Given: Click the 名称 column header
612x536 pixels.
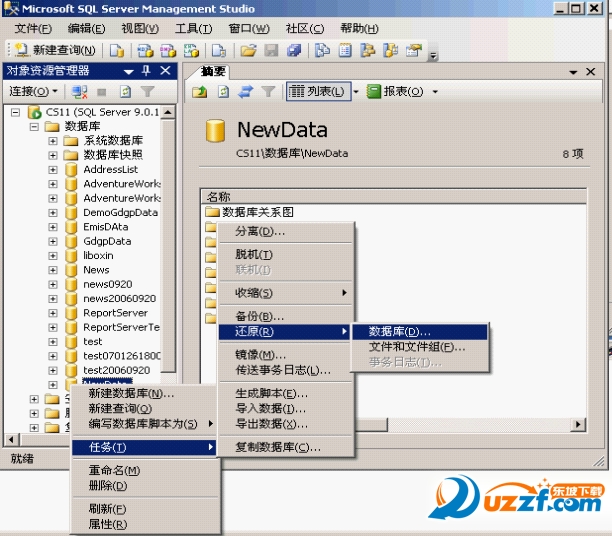Looking at the screenshot, I should (x=393, y=196).
